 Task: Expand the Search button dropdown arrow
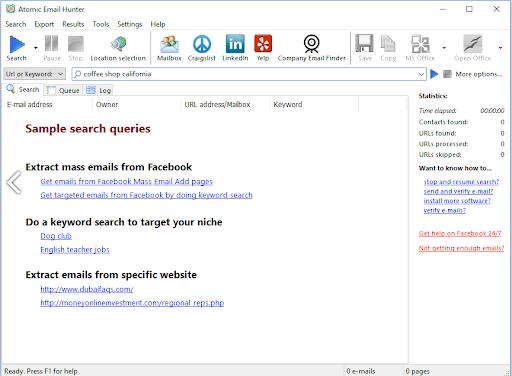click(x=36, y=48)
